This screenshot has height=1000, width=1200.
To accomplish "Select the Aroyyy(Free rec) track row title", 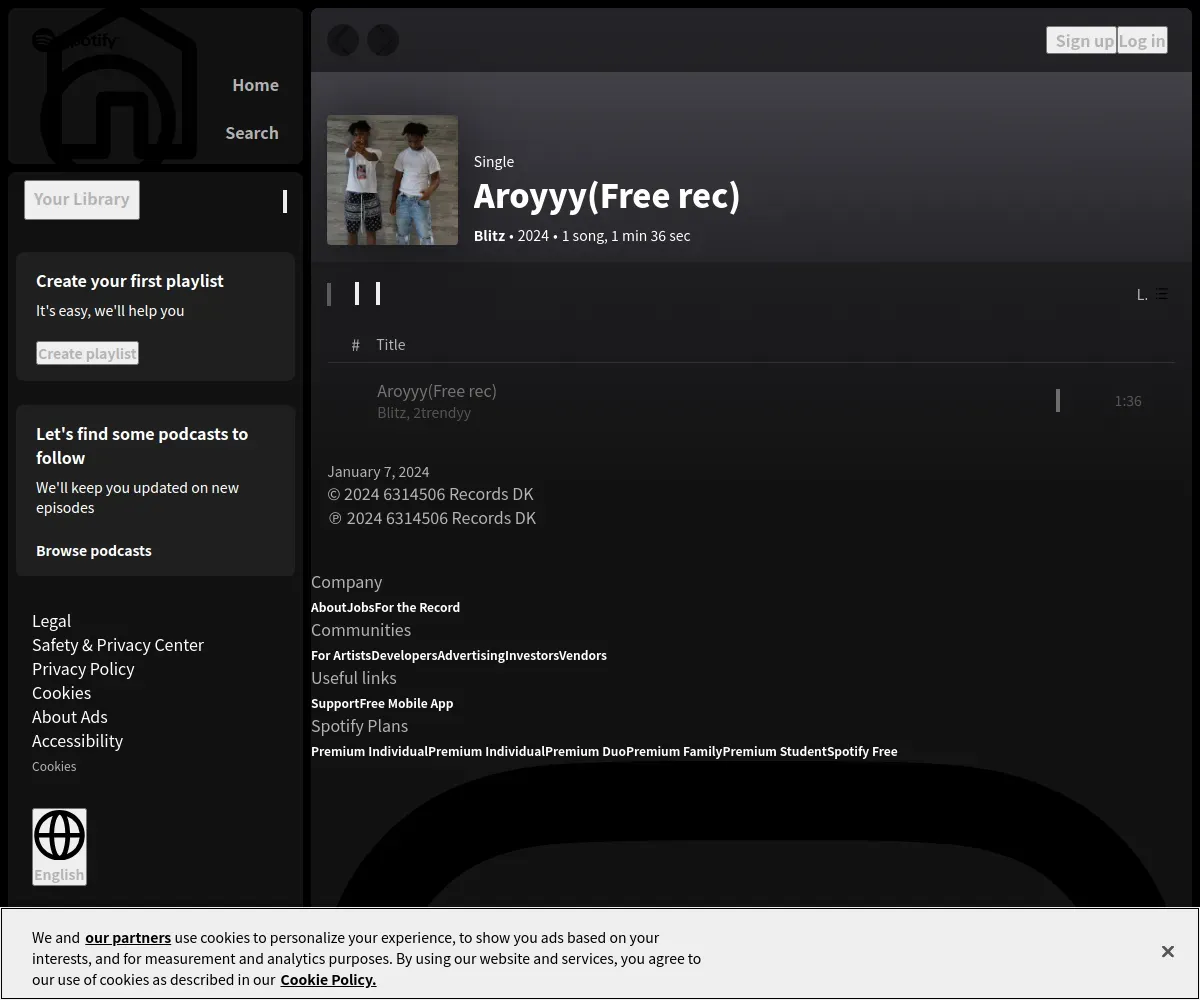I will pos(436,391).
